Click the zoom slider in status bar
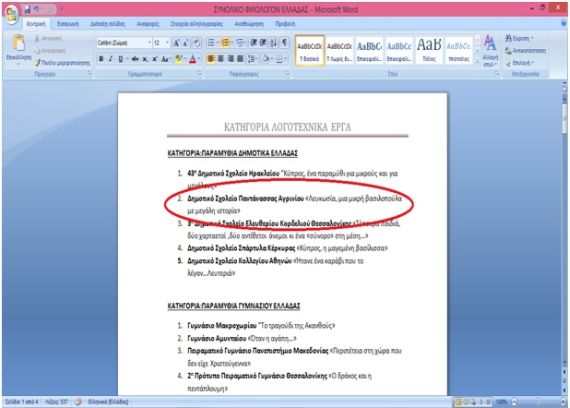Screen dimensions: 570x408 click(x=538, y=402)
